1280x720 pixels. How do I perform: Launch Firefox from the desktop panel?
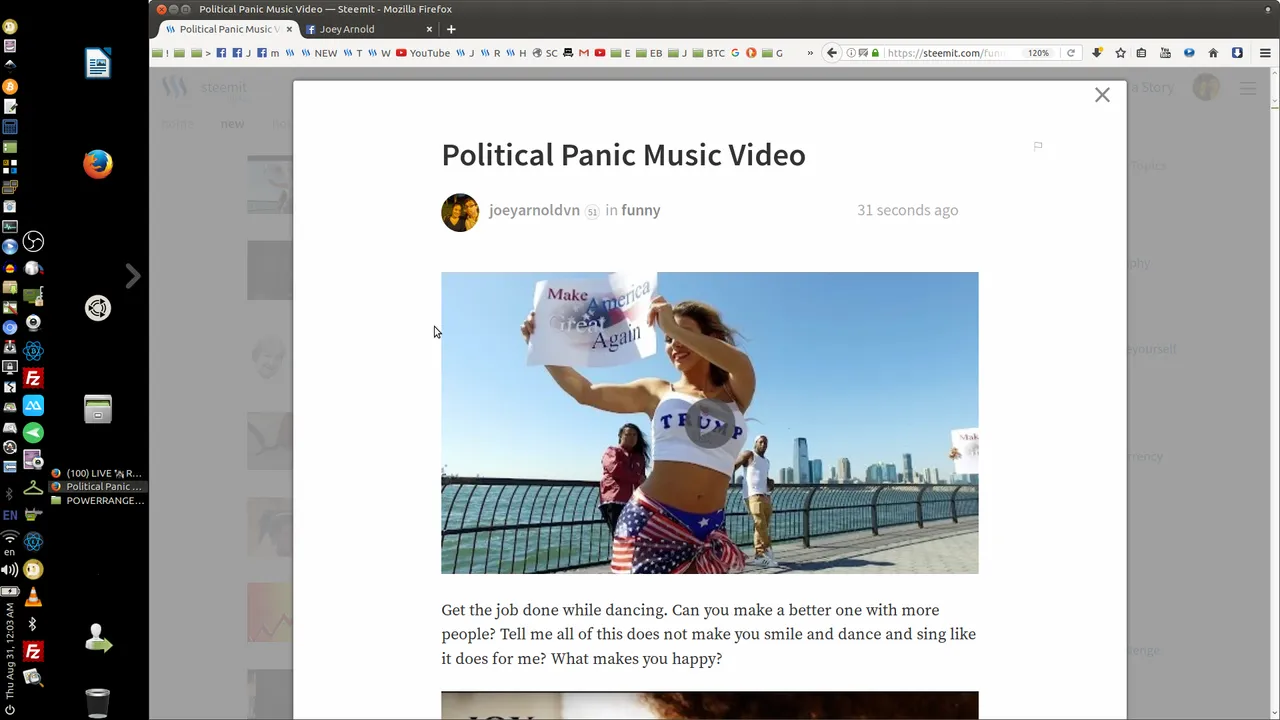98,164
